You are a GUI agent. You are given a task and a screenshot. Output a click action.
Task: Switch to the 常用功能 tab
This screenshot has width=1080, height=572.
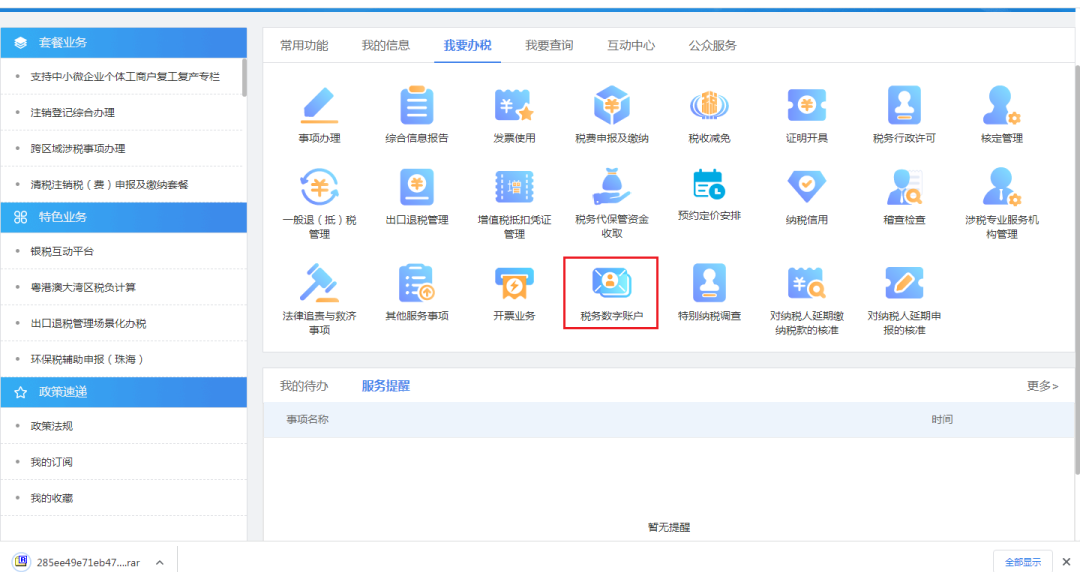click(304, 45)
